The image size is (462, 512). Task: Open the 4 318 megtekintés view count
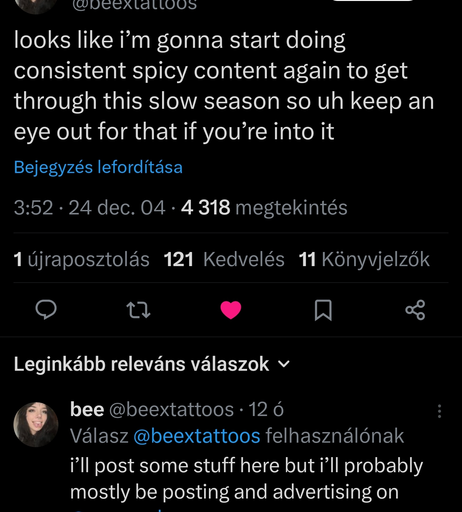coord(264,208)
